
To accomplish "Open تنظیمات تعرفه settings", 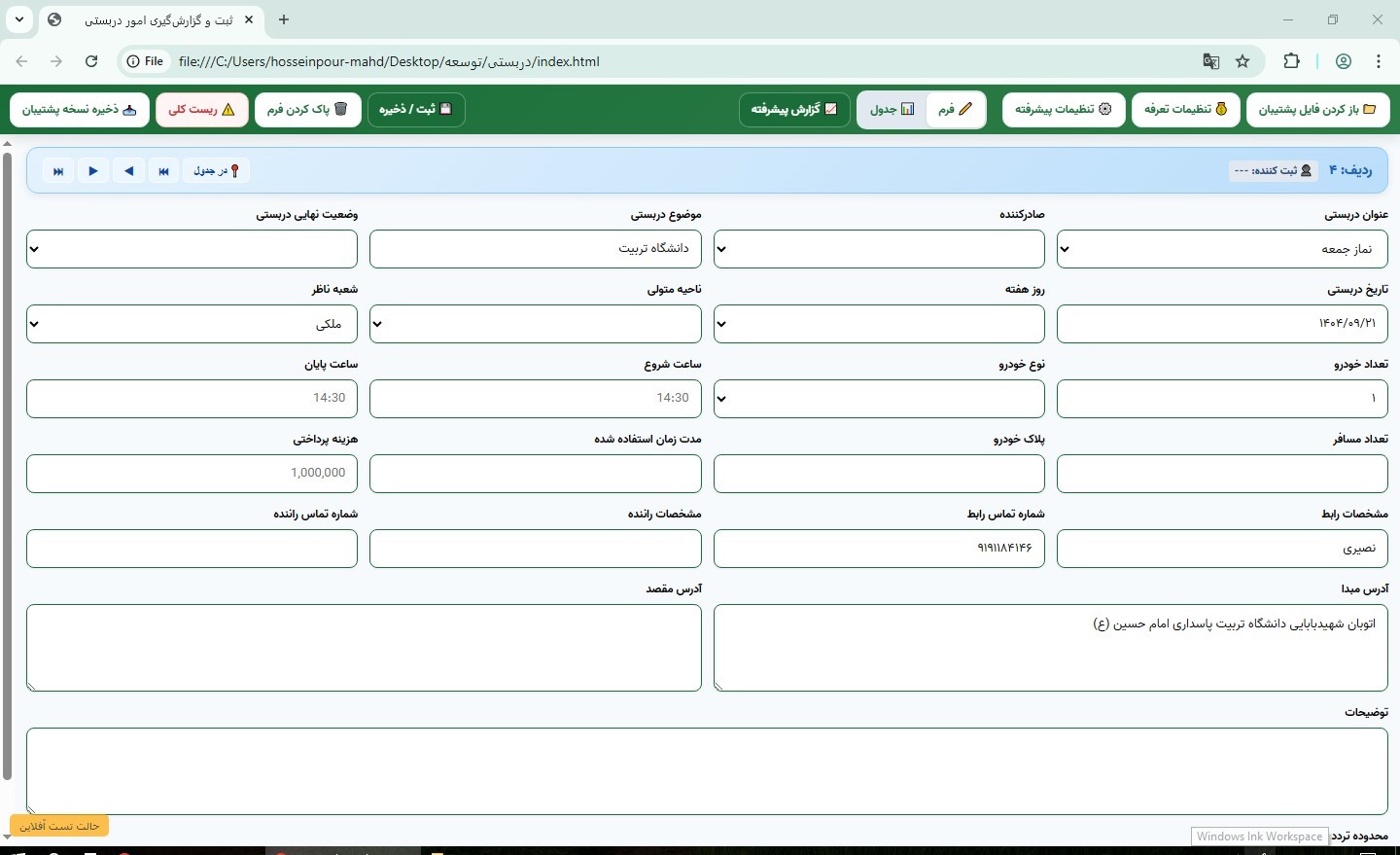I will [x=1186, y=109].
